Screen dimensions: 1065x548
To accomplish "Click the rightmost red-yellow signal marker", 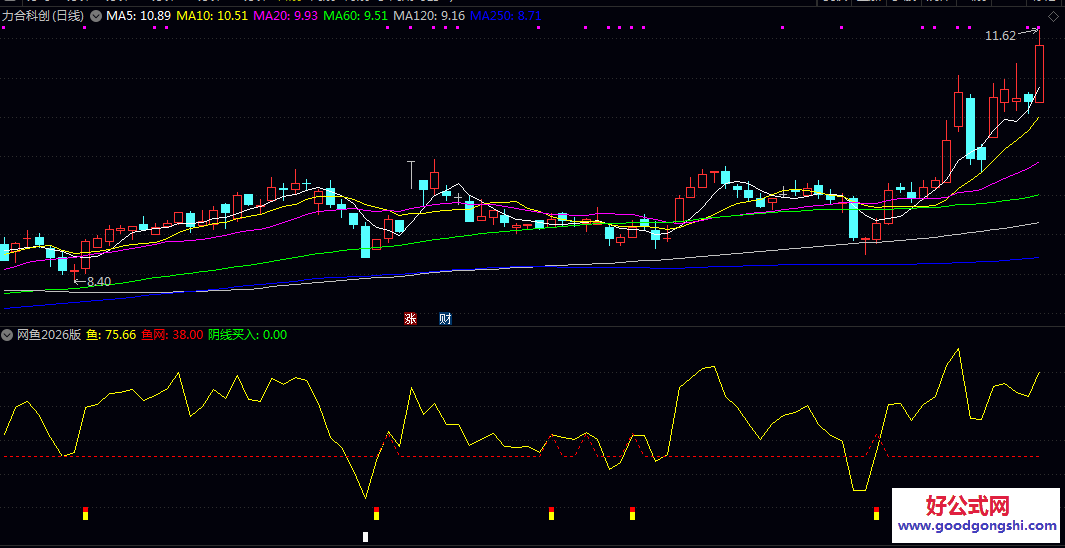I will coord(876,514).
